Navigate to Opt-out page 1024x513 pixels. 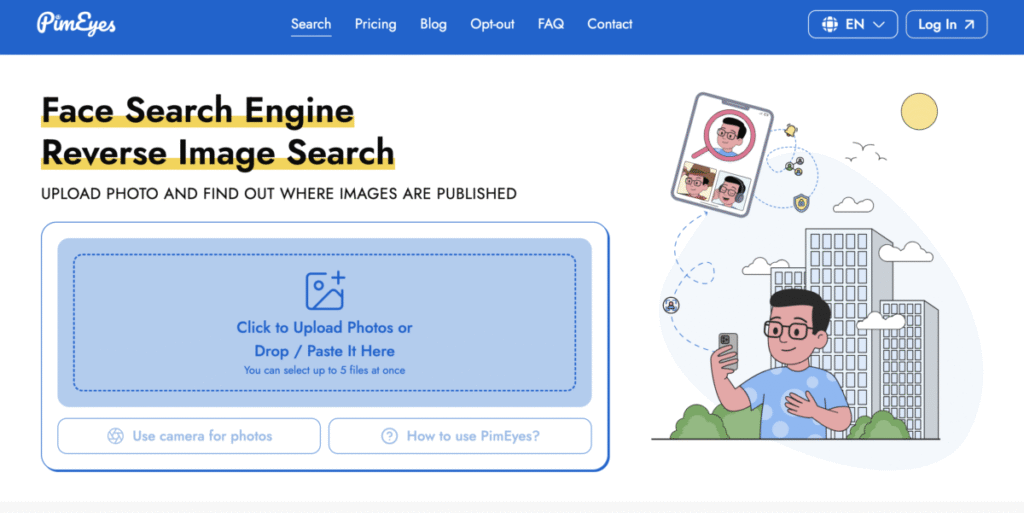492,24
